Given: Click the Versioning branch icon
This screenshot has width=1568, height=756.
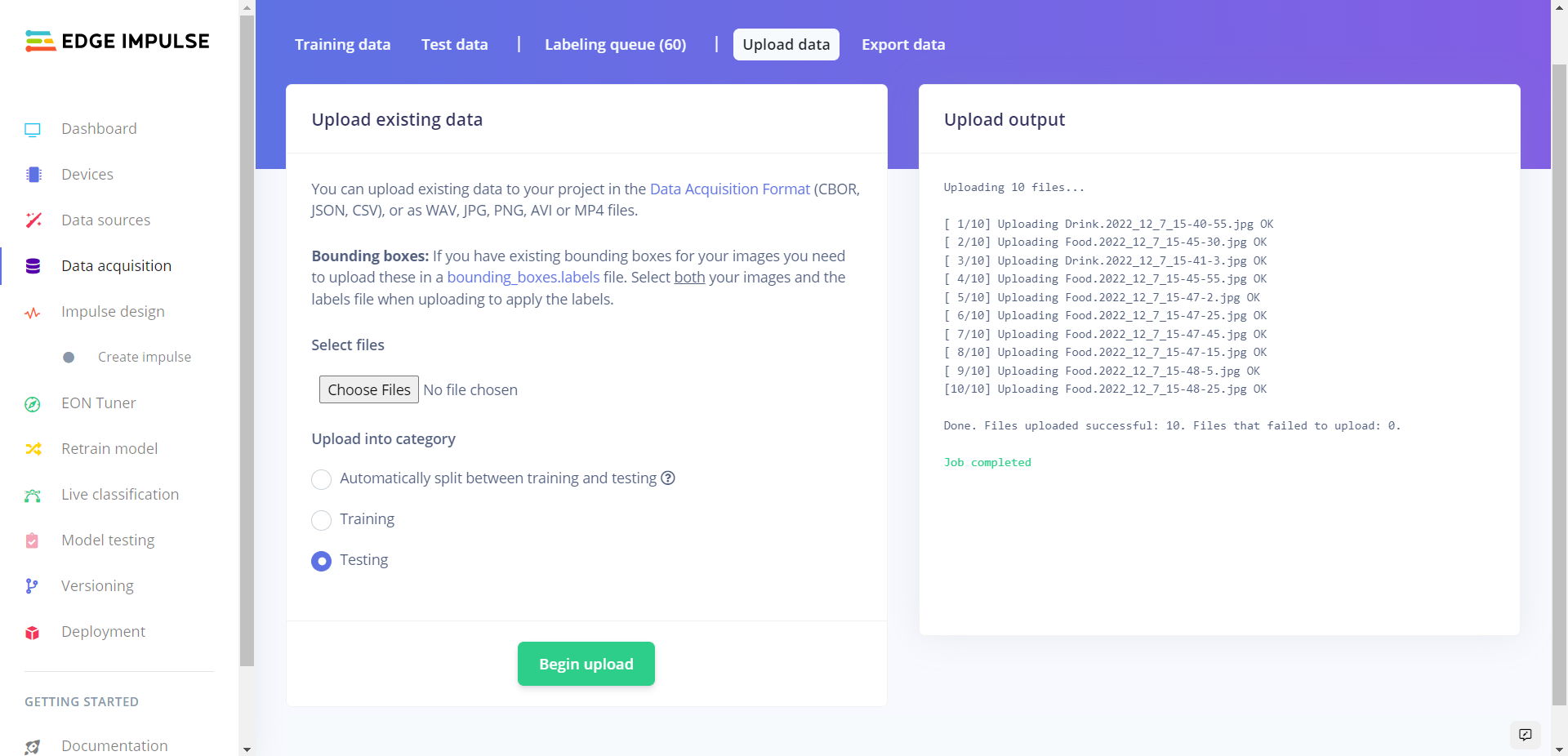Looking at the screenshot, I should pyautogui.click(x=32, y=586).
